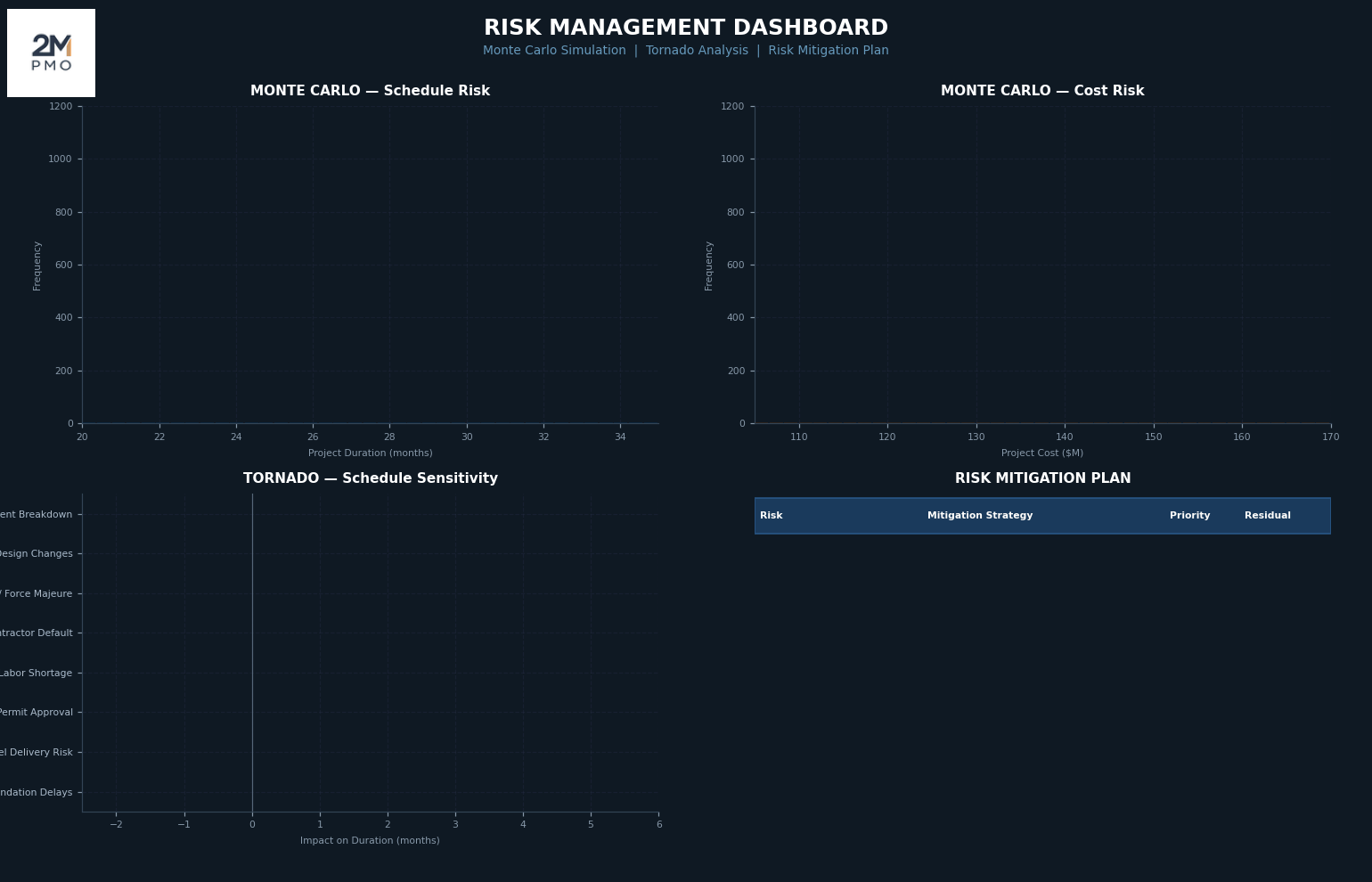
Task: Select the Residual column header
Action: [1267, 516]
